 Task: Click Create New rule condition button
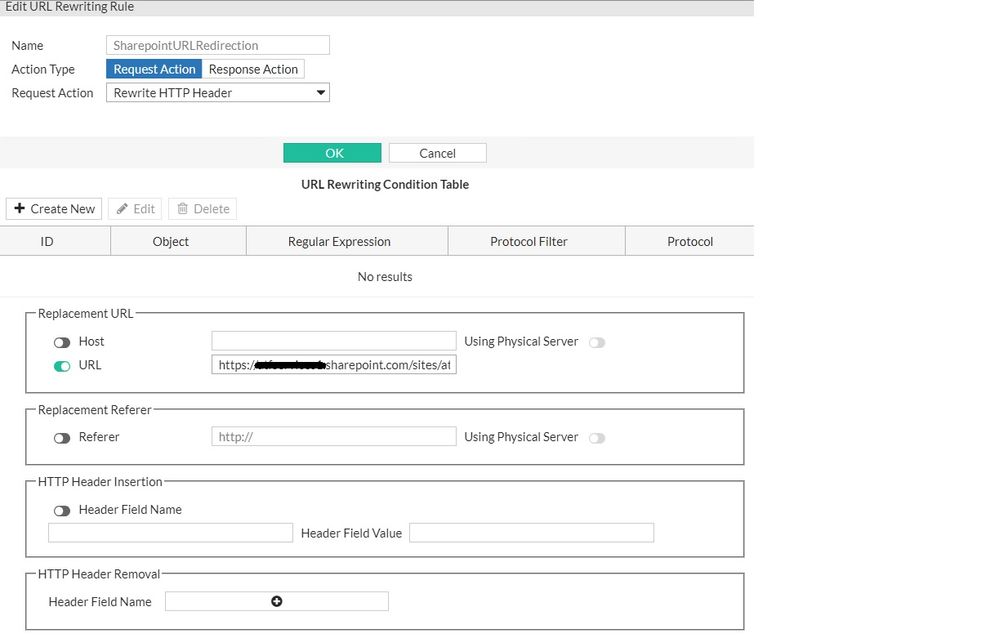coord(54,209)
